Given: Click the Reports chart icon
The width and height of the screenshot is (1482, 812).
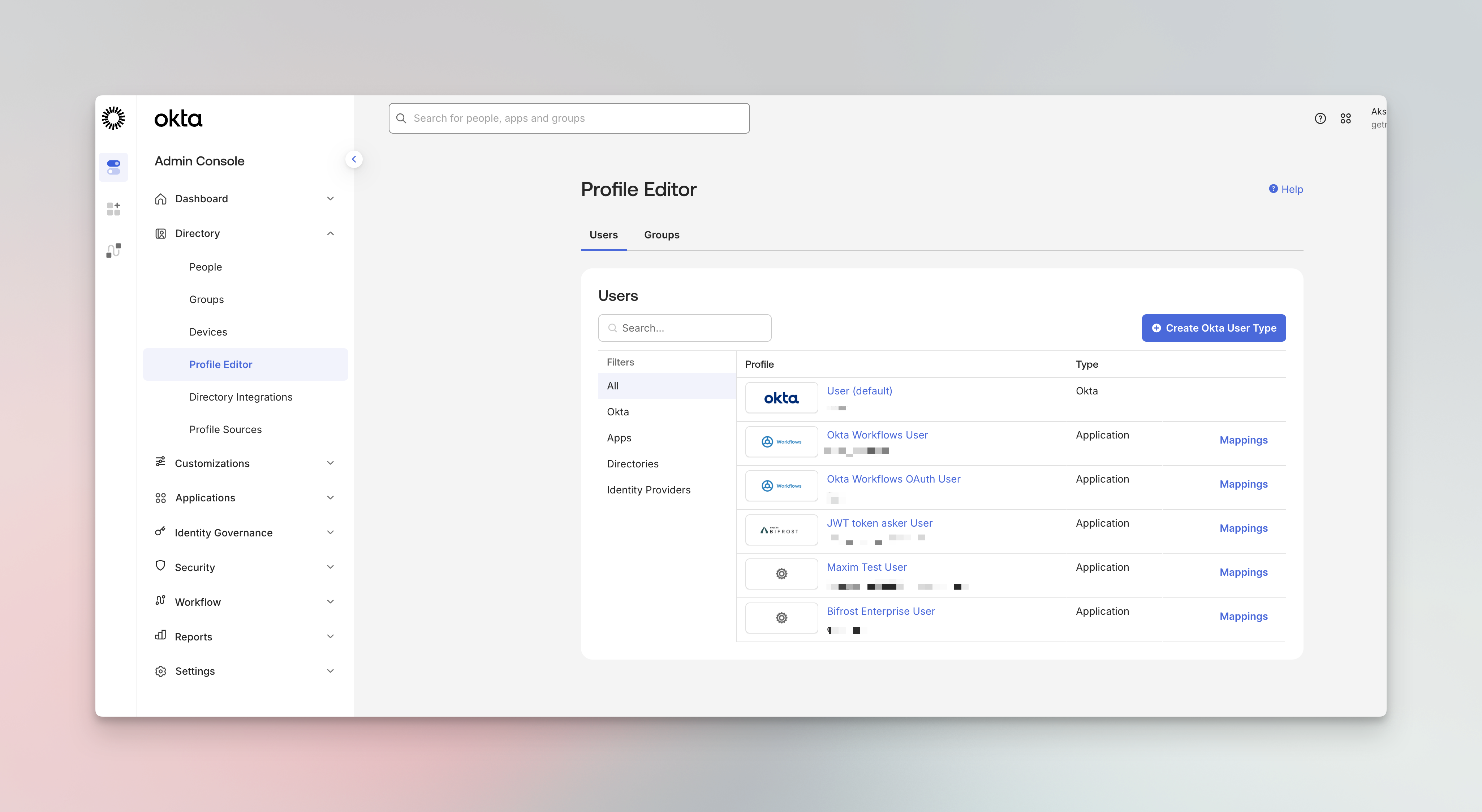Looking at the screenshot, I should point(160,635).
